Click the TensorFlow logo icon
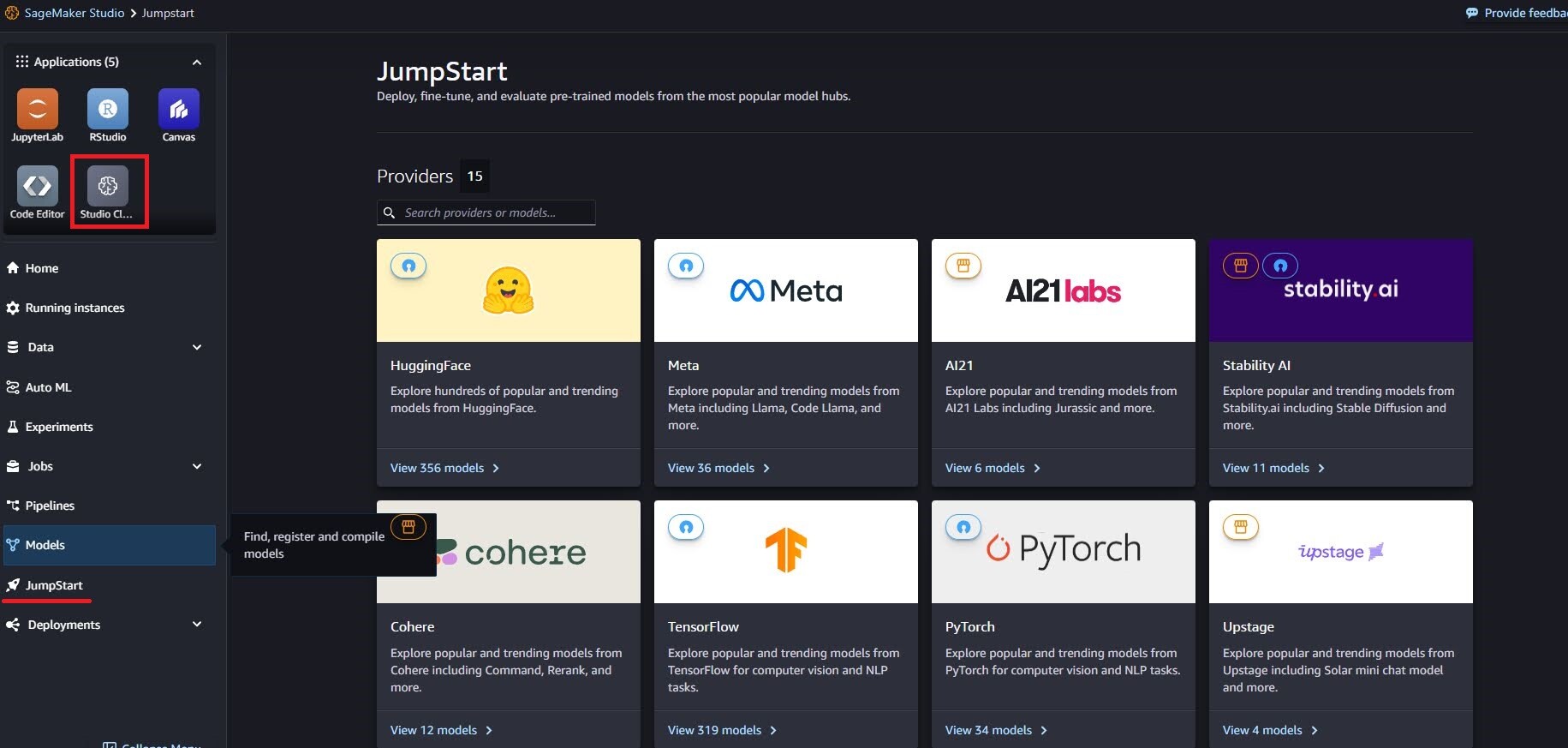Image resolution: width=1568 pixels, height=748 pixels. click(785, 550)
